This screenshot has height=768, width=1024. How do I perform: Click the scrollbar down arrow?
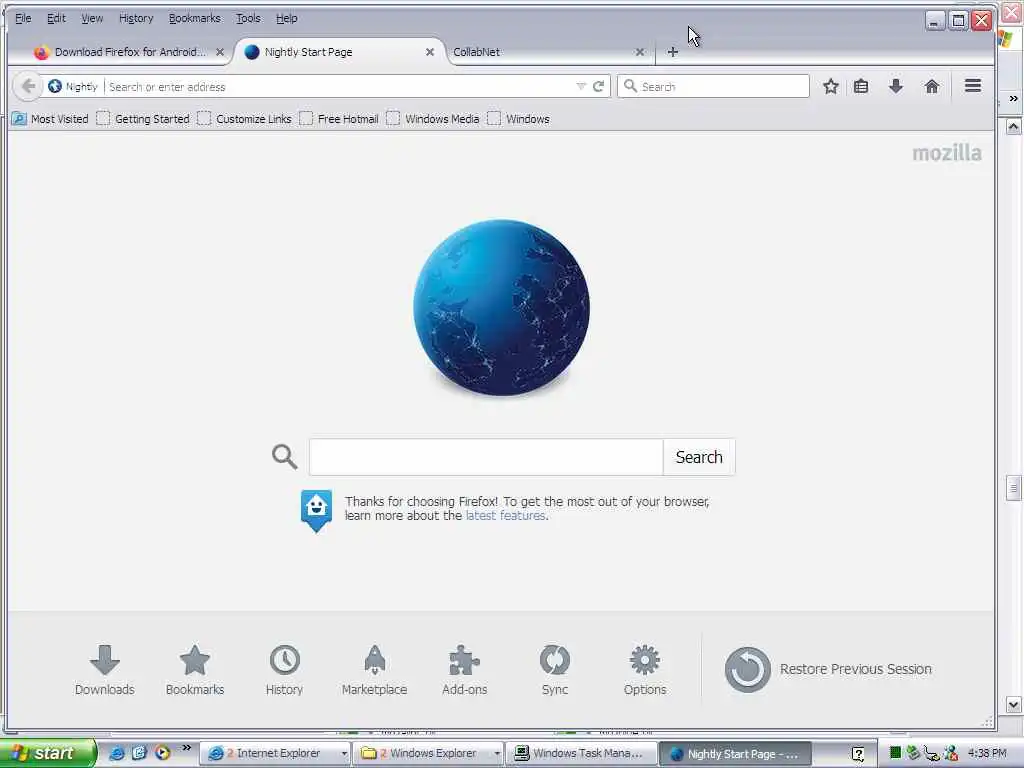click(x=1013, y=704)
